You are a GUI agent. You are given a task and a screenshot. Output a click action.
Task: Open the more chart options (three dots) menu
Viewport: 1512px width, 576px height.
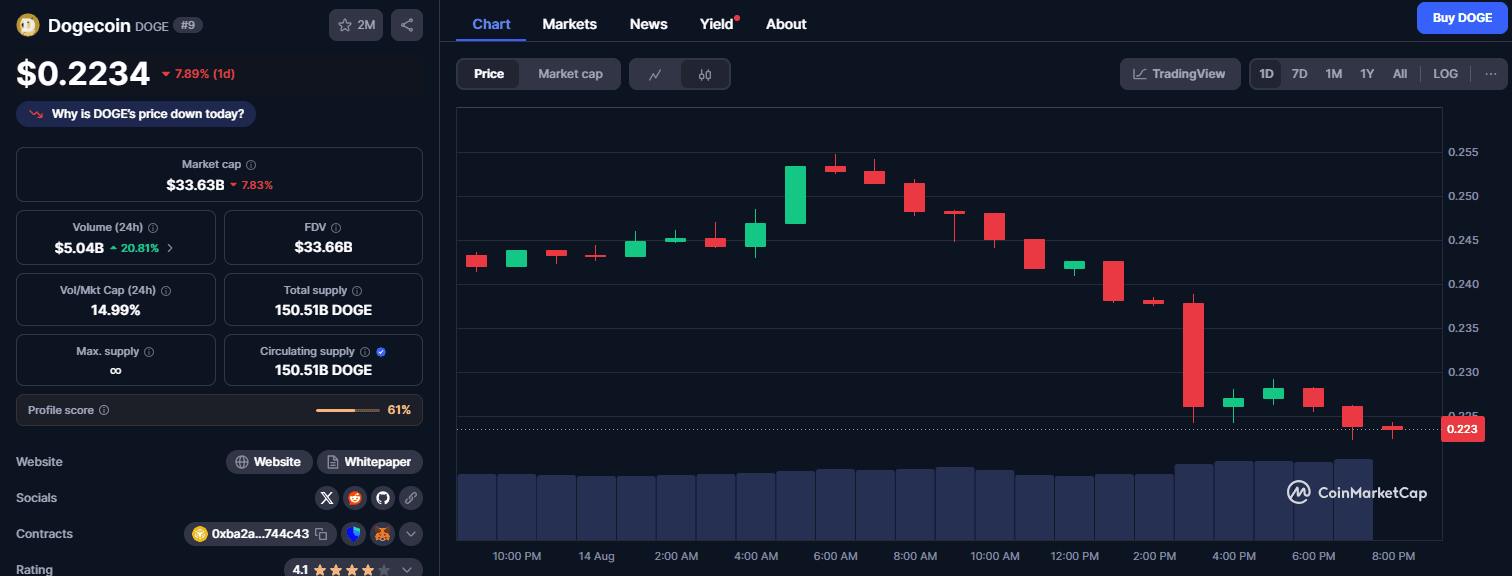tap(1490, 74)
